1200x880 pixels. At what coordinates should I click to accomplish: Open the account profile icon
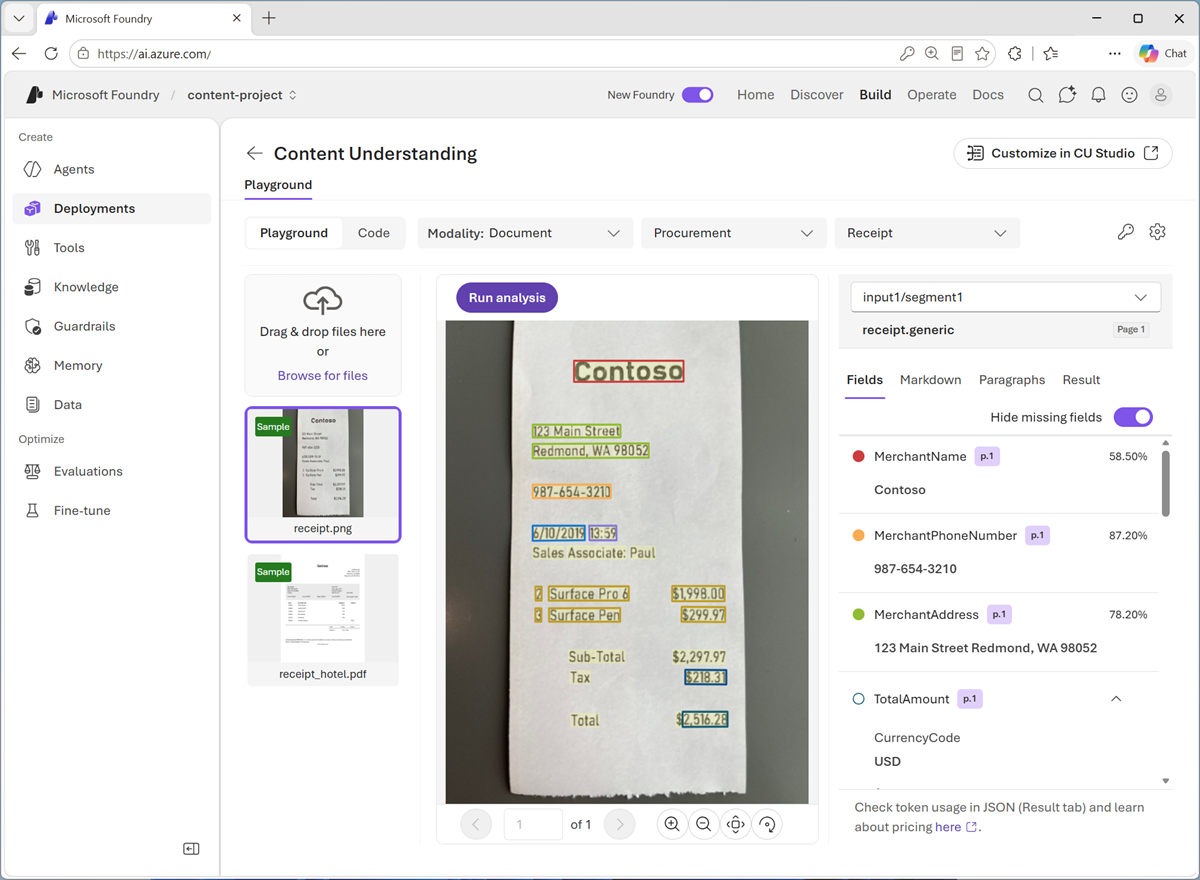(x=1160, y=95)
